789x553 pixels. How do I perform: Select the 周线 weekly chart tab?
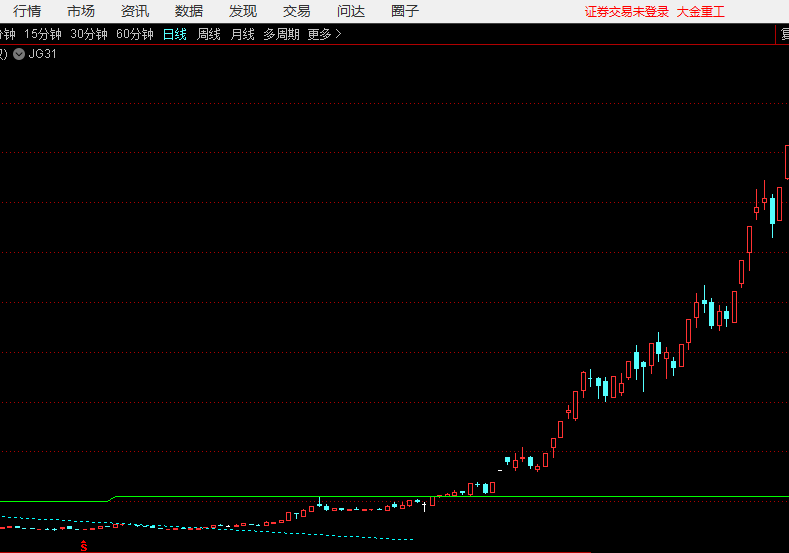point(208,34)
